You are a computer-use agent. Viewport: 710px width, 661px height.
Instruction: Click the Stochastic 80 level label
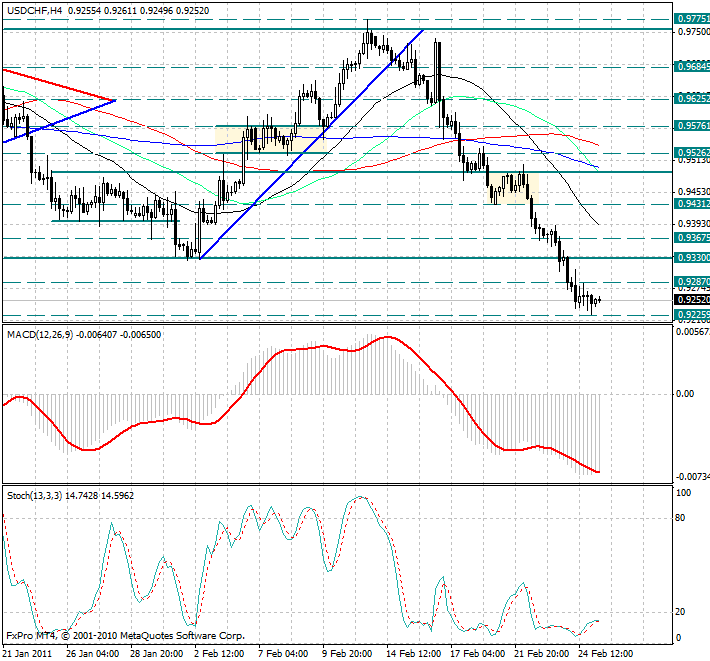[x=680, y=518]
